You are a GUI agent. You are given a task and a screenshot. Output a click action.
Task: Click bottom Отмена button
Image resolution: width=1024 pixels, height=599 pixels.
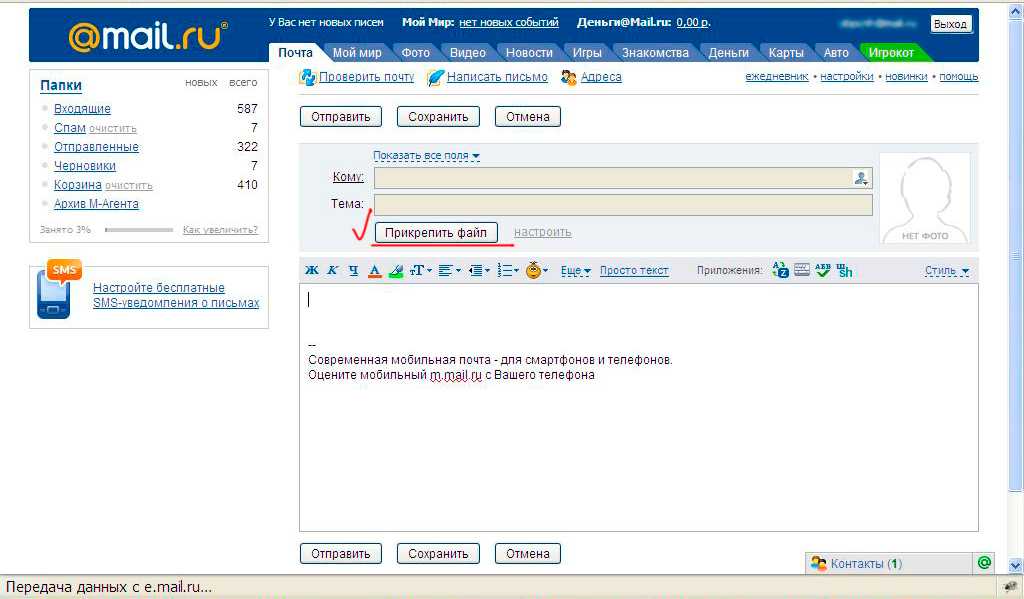528,554
